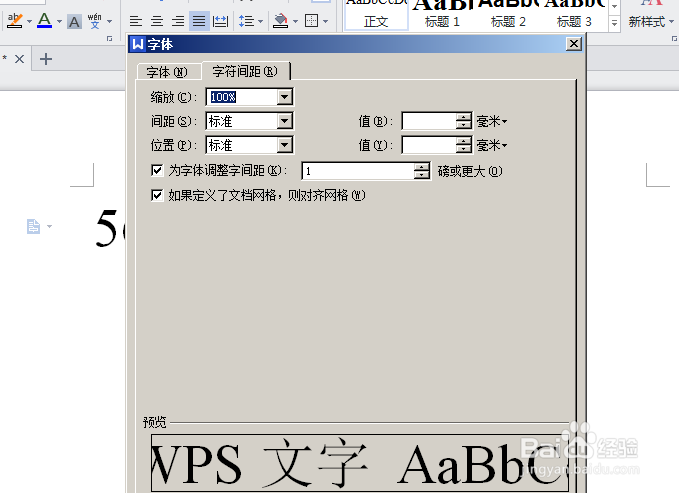Apply the 标题 1 style
The image size is (679, 493).
(x=442, y=15)
